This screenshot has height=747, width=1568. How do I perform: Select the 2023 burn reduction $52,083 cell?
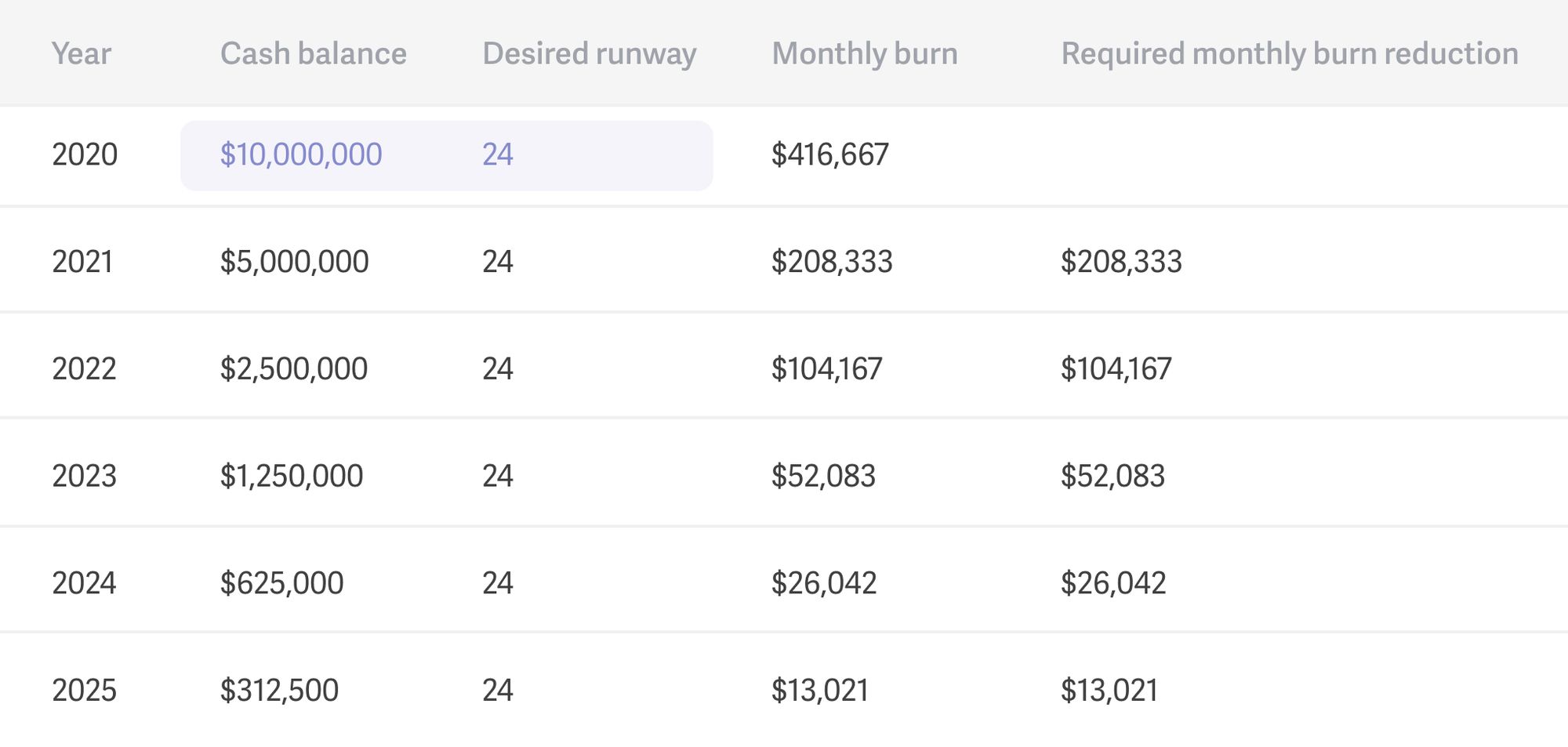click(x=1112, y=476)
